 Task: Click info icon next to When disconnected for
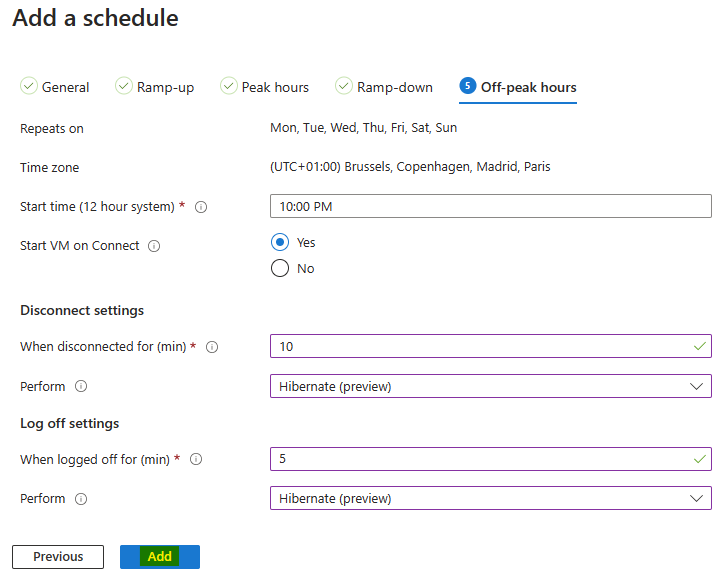[x=212, y=347]
